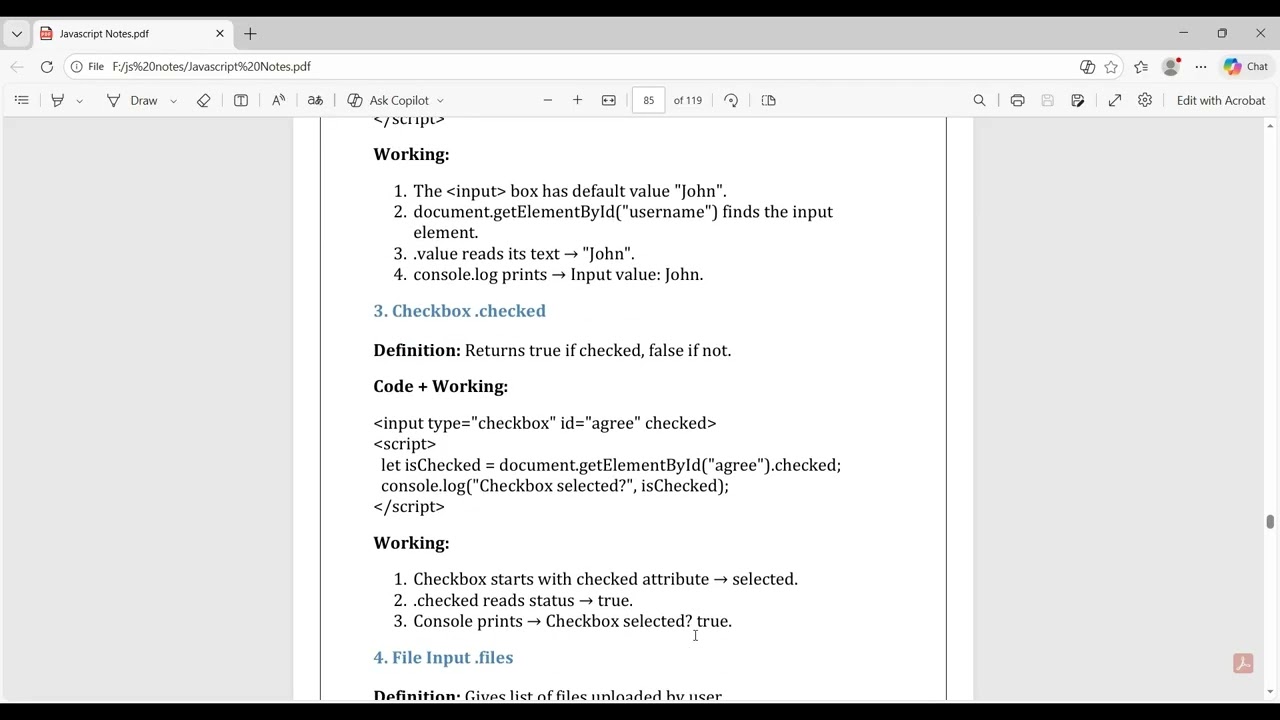Click the scroll down arrow
The image size is (1280, 720).
click(x=1270, y=691)
